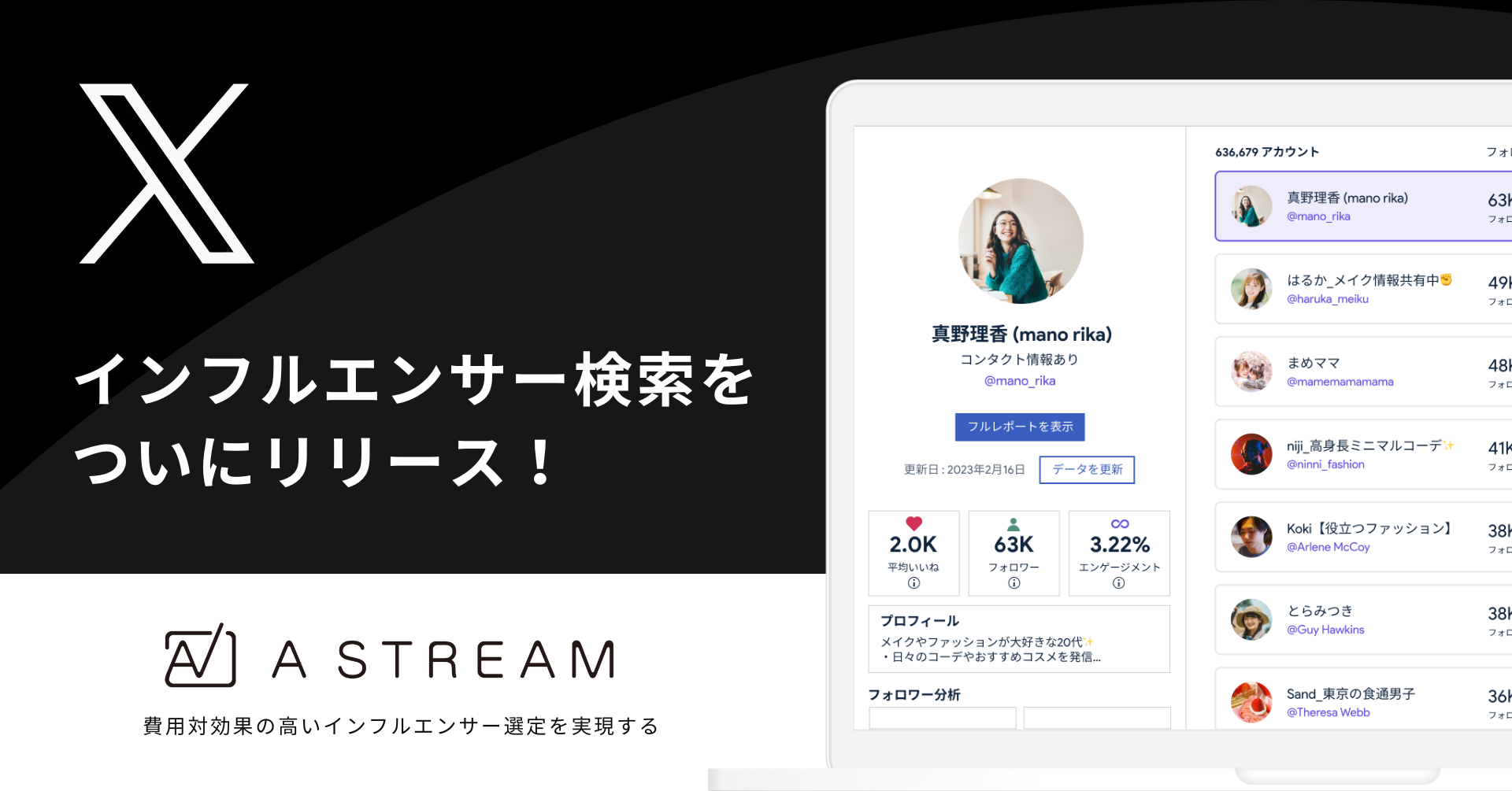The height and width of the screenshot is (791, 1512).
Task: Click the フルレポートを表示 button
Action: 1020,427
